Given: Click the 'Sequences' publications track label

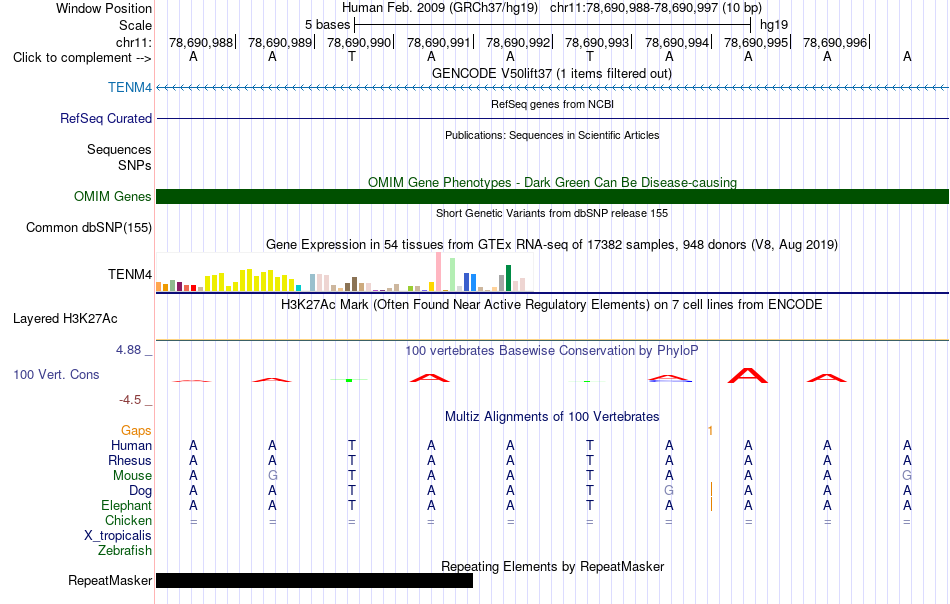Looking at the screenshot, I should [119, 149].
